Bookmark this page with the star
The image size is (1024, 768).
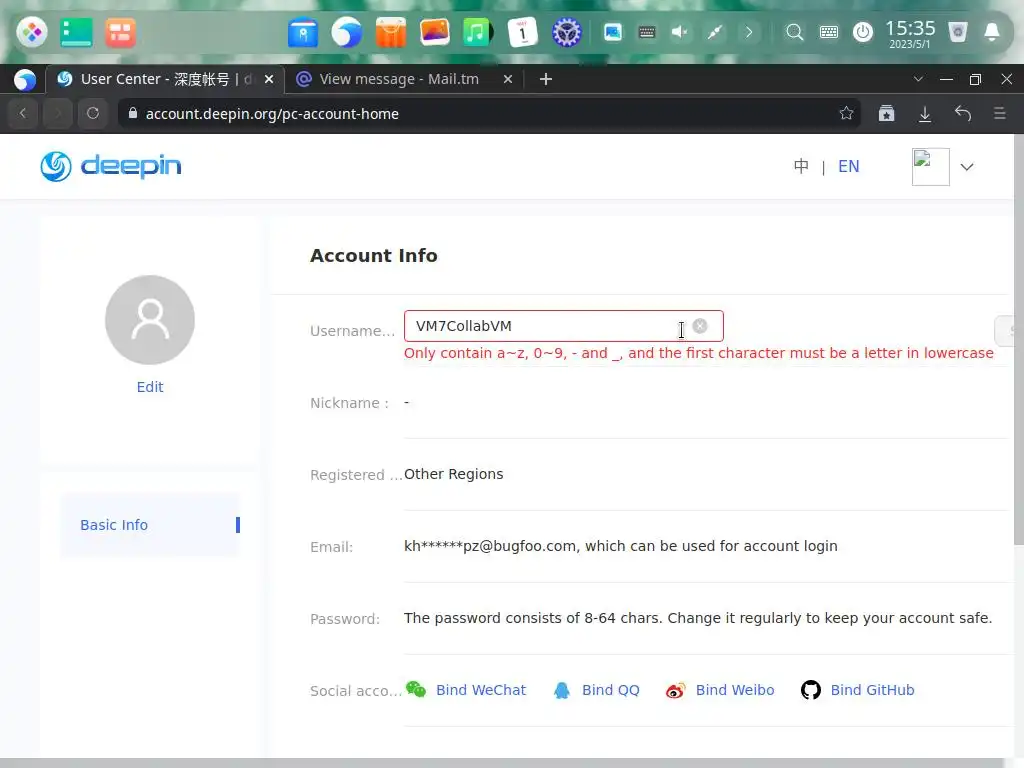846,114
